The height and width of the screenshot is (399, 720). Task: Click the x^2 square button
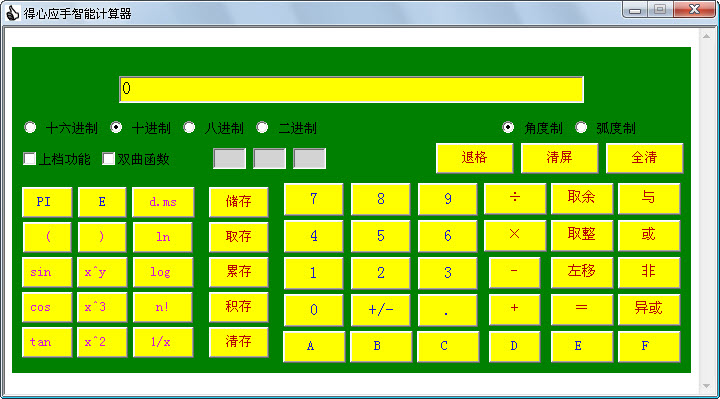click(x=102, y=342)
